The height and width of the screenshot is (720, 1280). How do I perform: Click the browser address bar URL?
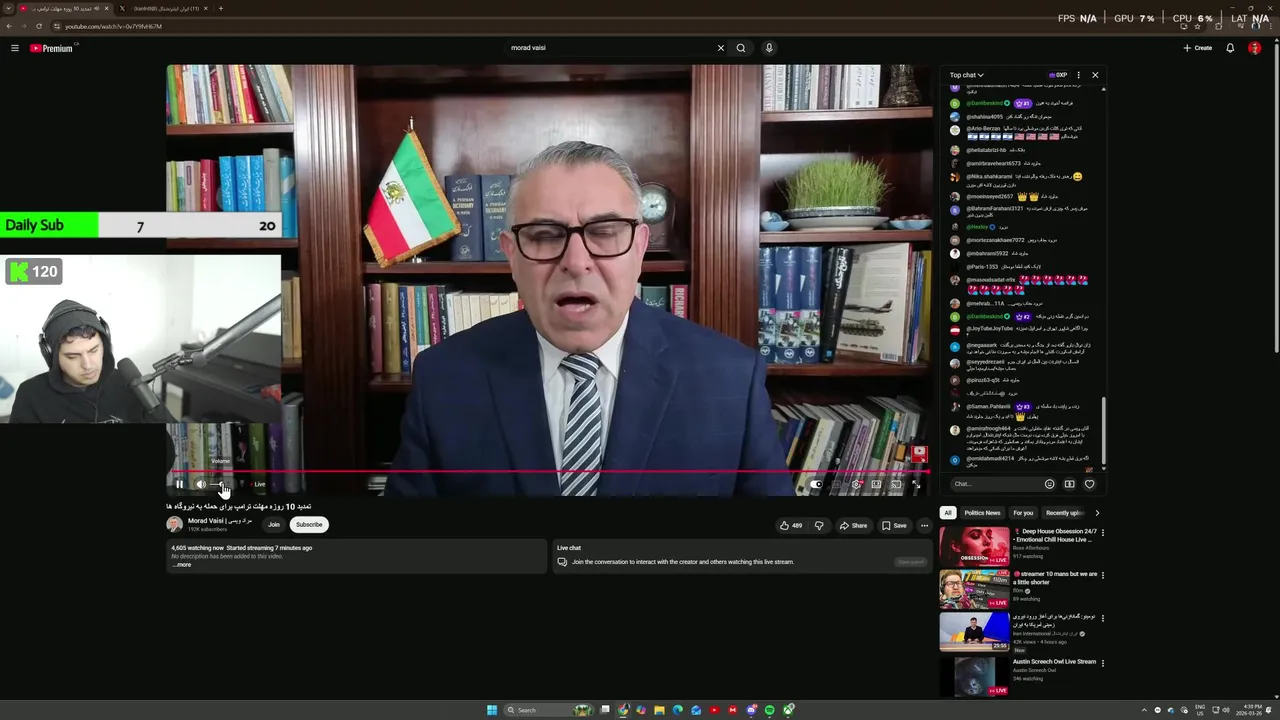click(113, 26)
